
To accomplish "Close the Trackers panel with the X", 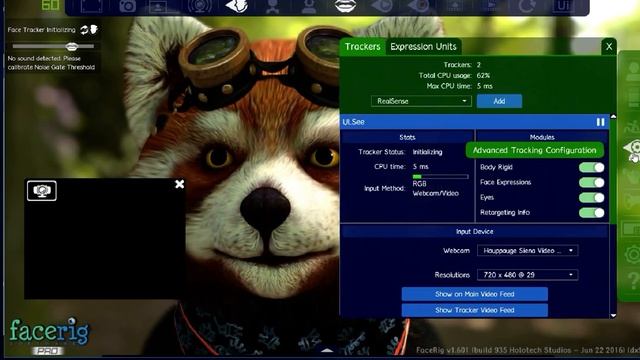I will pos(609,47).
